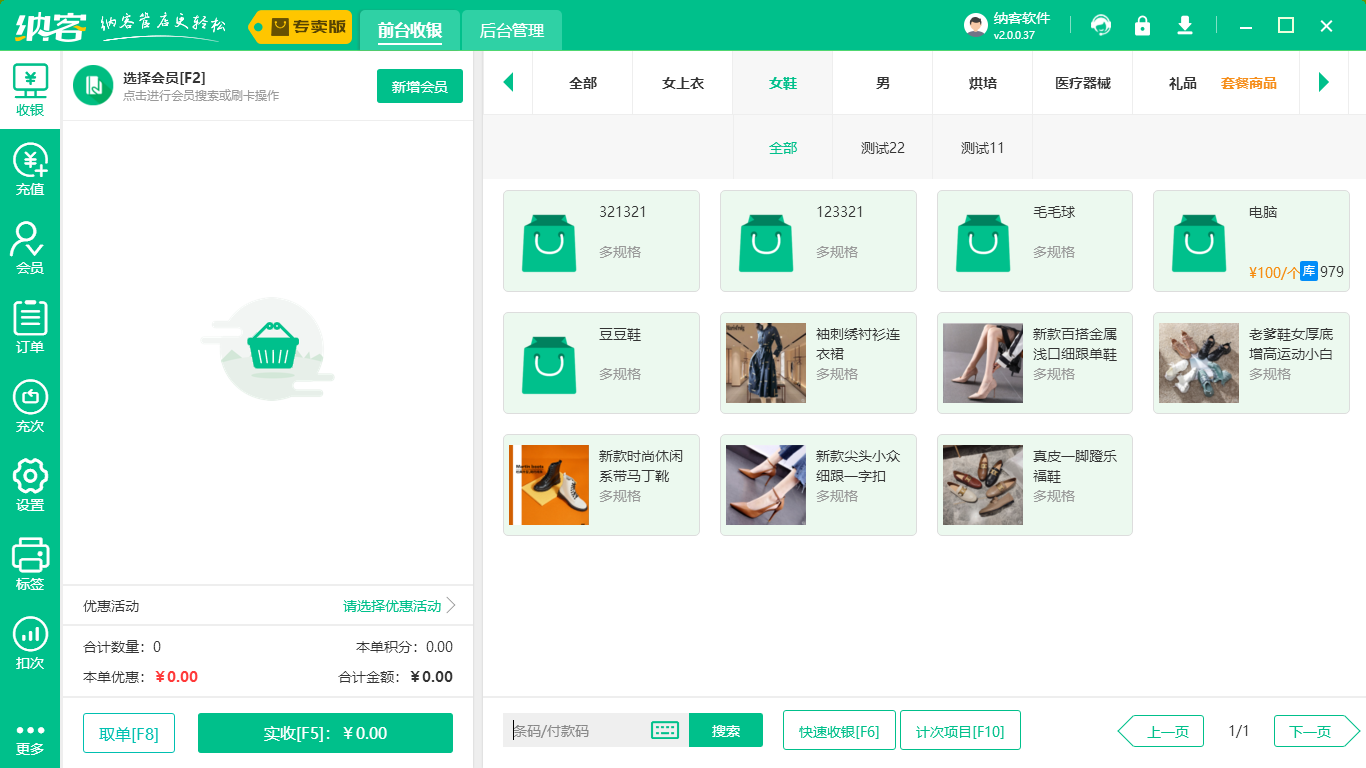Click the 新增会员 add member button
Image resolution: width=1366 pixels, height=768 pixels.
419,86
